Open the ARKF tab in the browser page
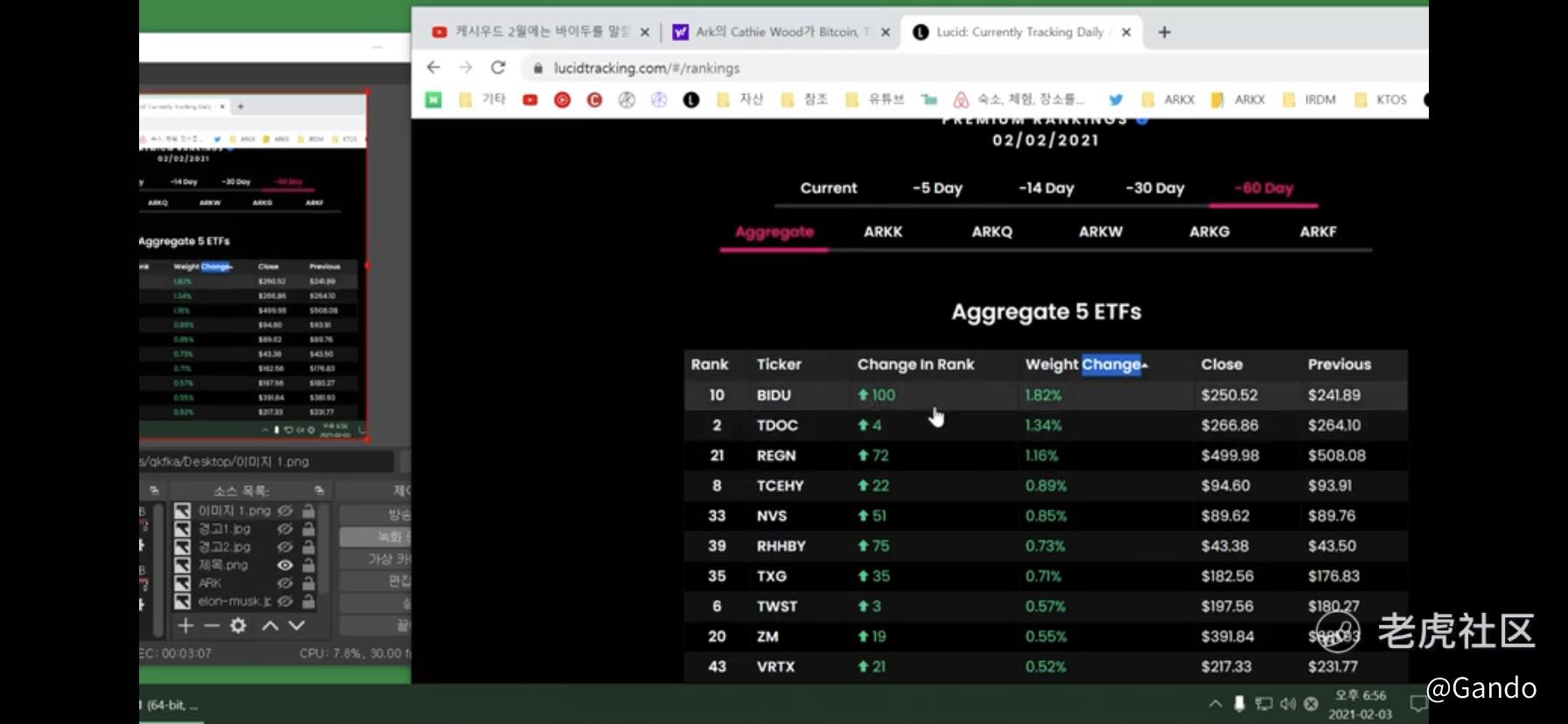1568x724 pixels. tap(1318, 232)
